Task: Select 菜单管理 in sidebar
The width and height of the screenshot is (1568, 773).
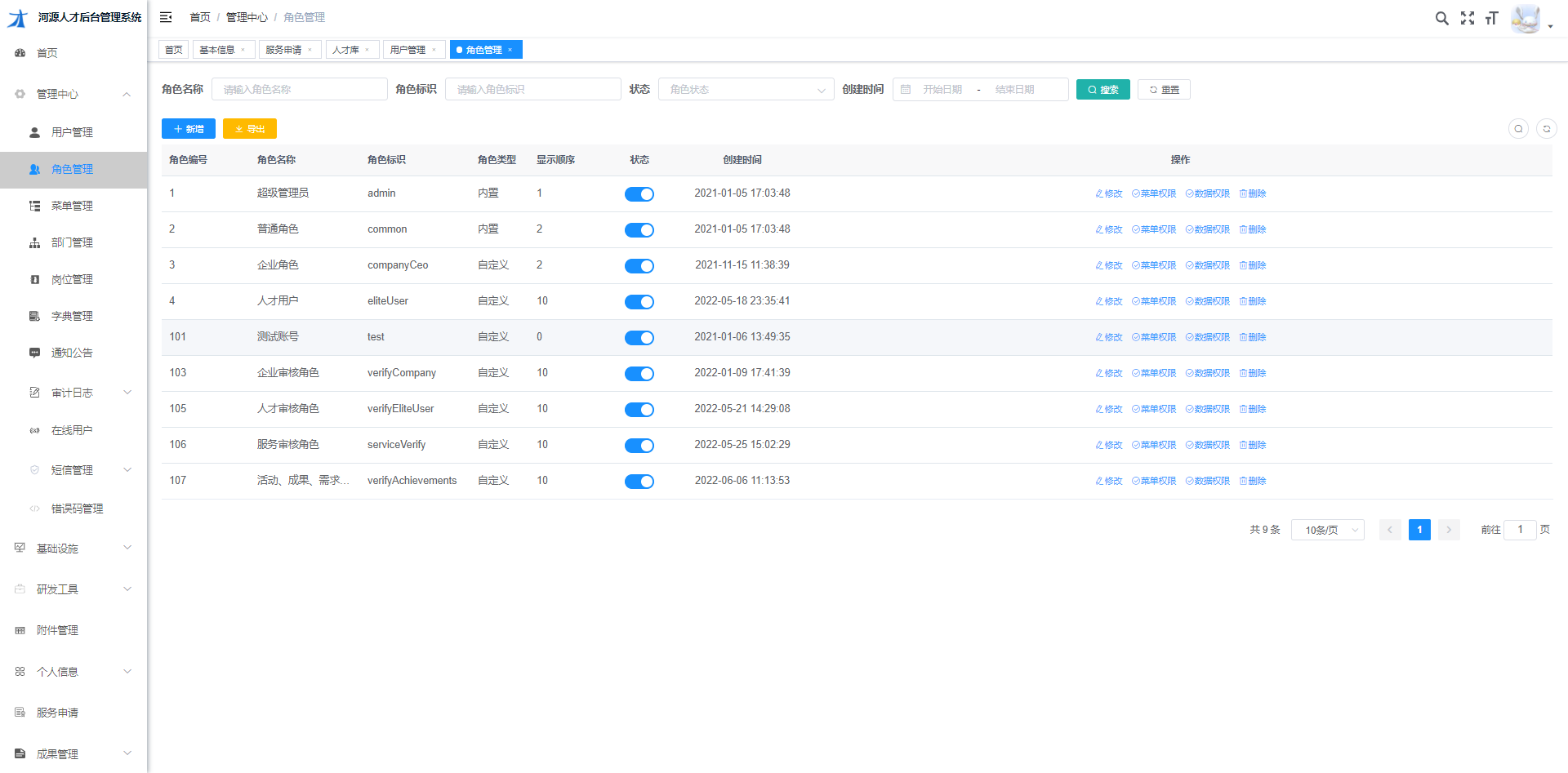Action: coord(72,206)
